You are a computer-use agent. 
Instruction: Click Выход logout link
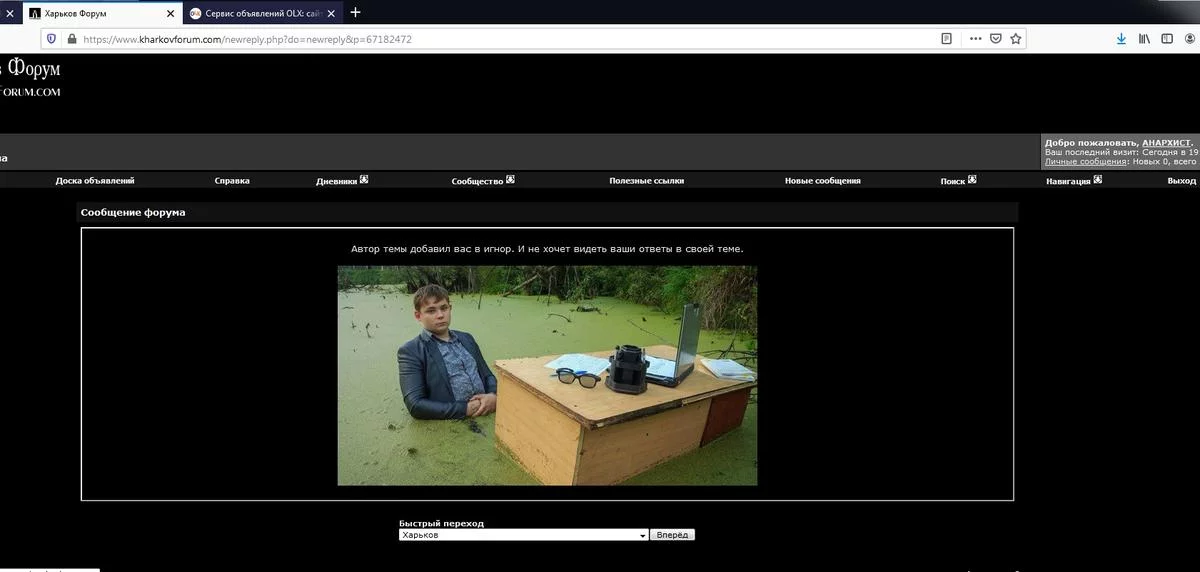click(x=1182, y=181)
